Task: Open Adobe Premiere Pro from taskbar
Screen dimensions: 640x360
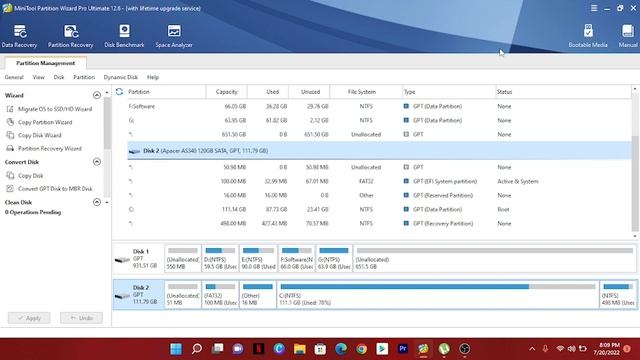Action: point(402,349)
